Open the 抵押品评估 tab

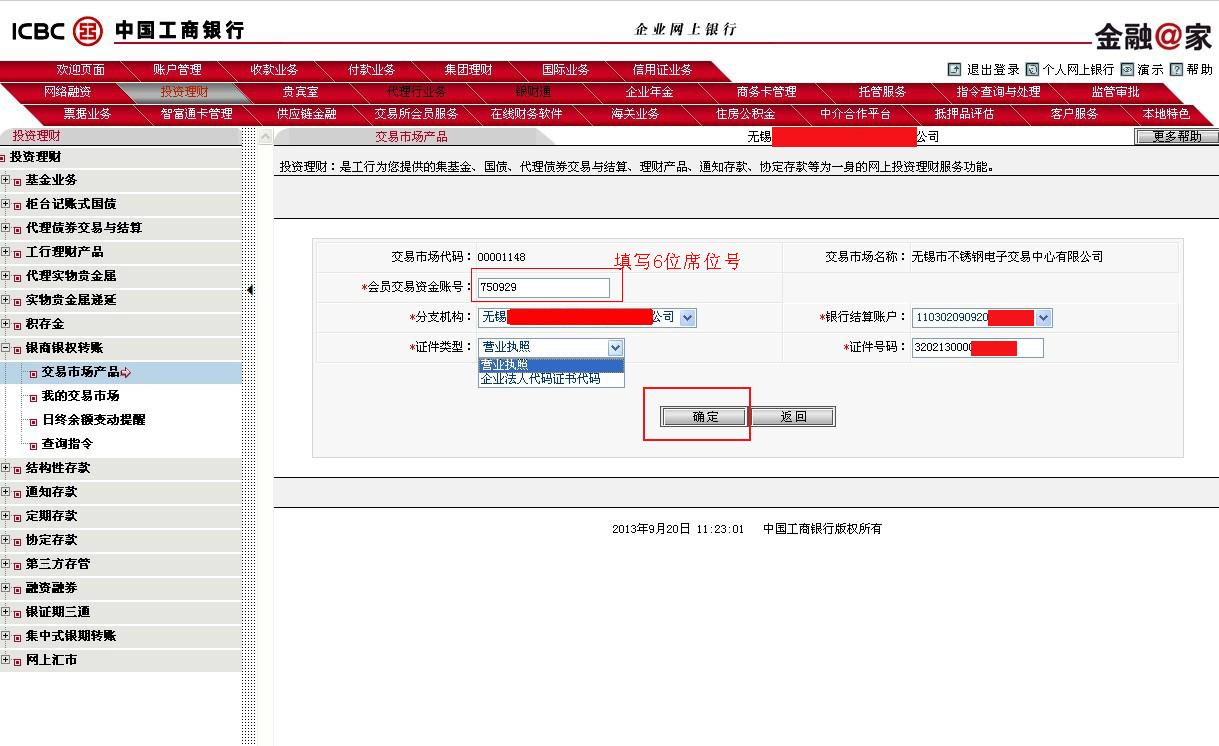coord(965,114)
